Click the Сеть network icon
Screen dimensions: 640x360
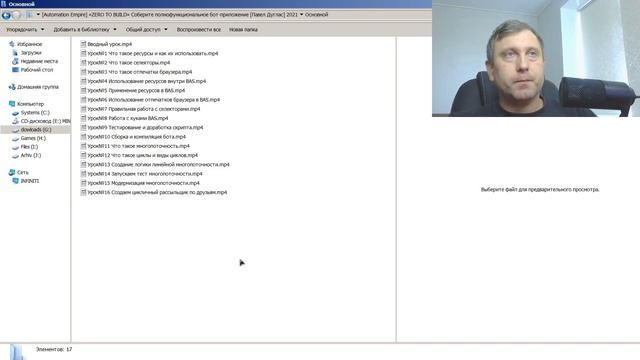[x=12, y=173]
